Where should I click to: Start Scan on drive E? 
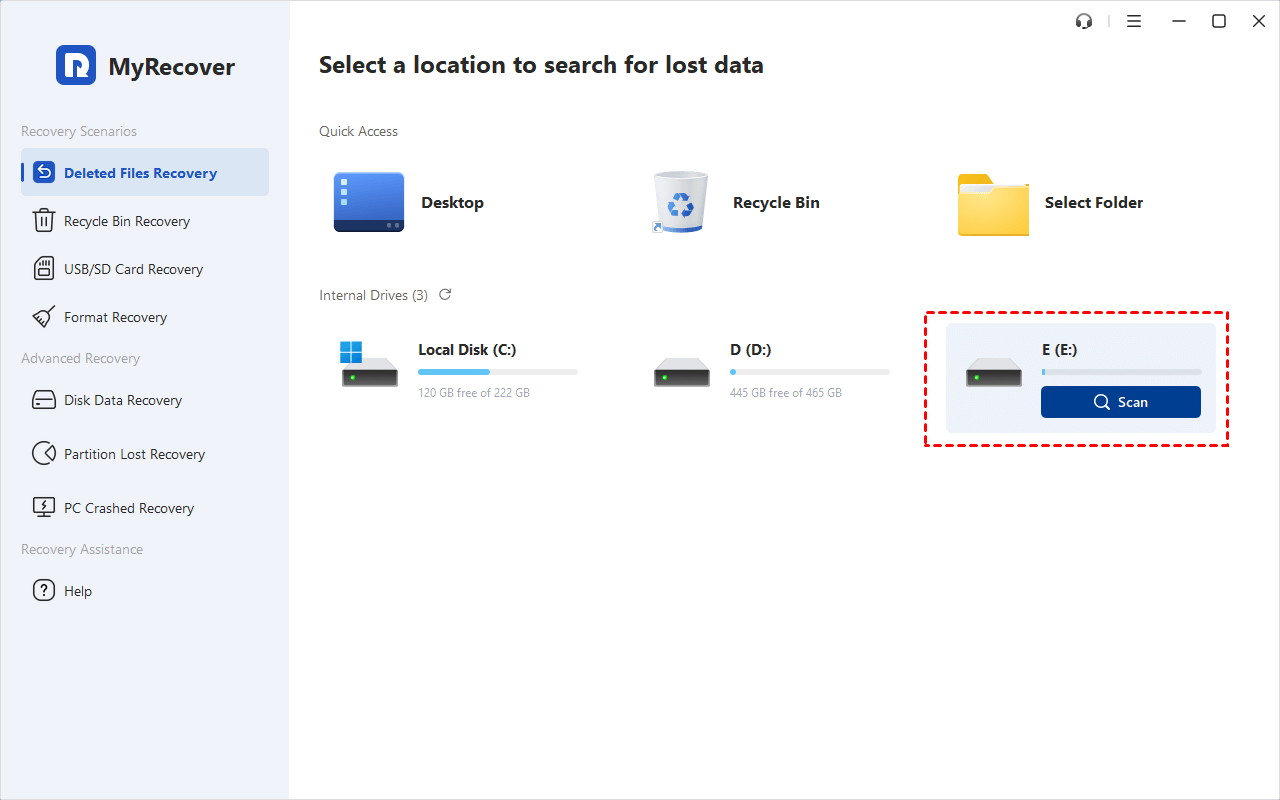click(x=1121, y=402)
